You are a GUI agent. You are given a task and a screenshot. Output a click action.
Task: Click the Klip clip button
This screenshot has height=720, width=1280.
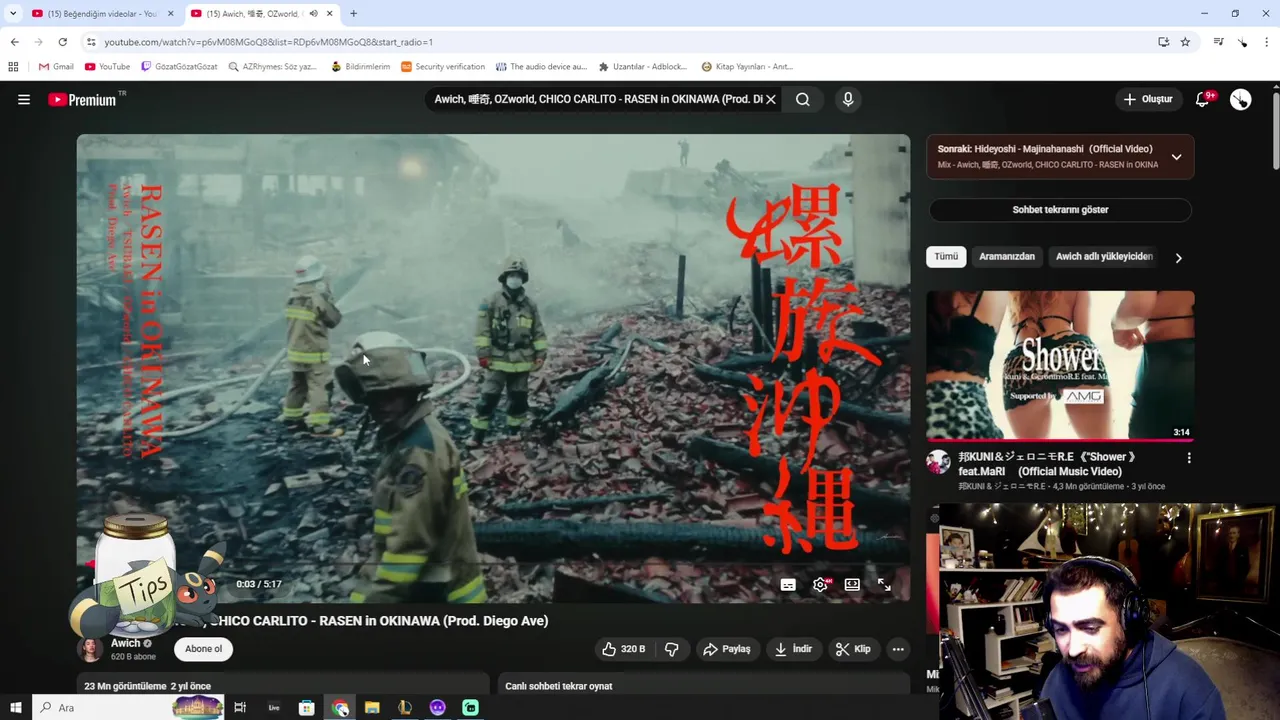pyautogui.click(x=853, y=649)
